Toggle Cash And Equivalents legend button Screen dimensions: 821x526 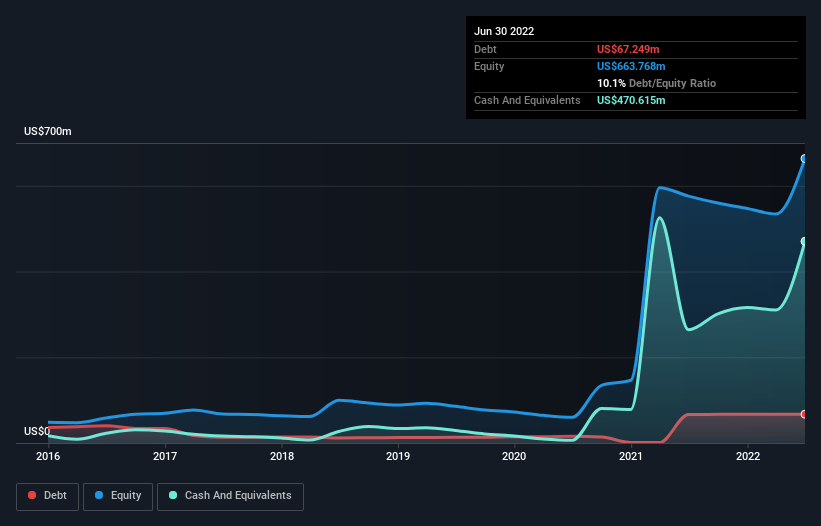click(230, 496)
